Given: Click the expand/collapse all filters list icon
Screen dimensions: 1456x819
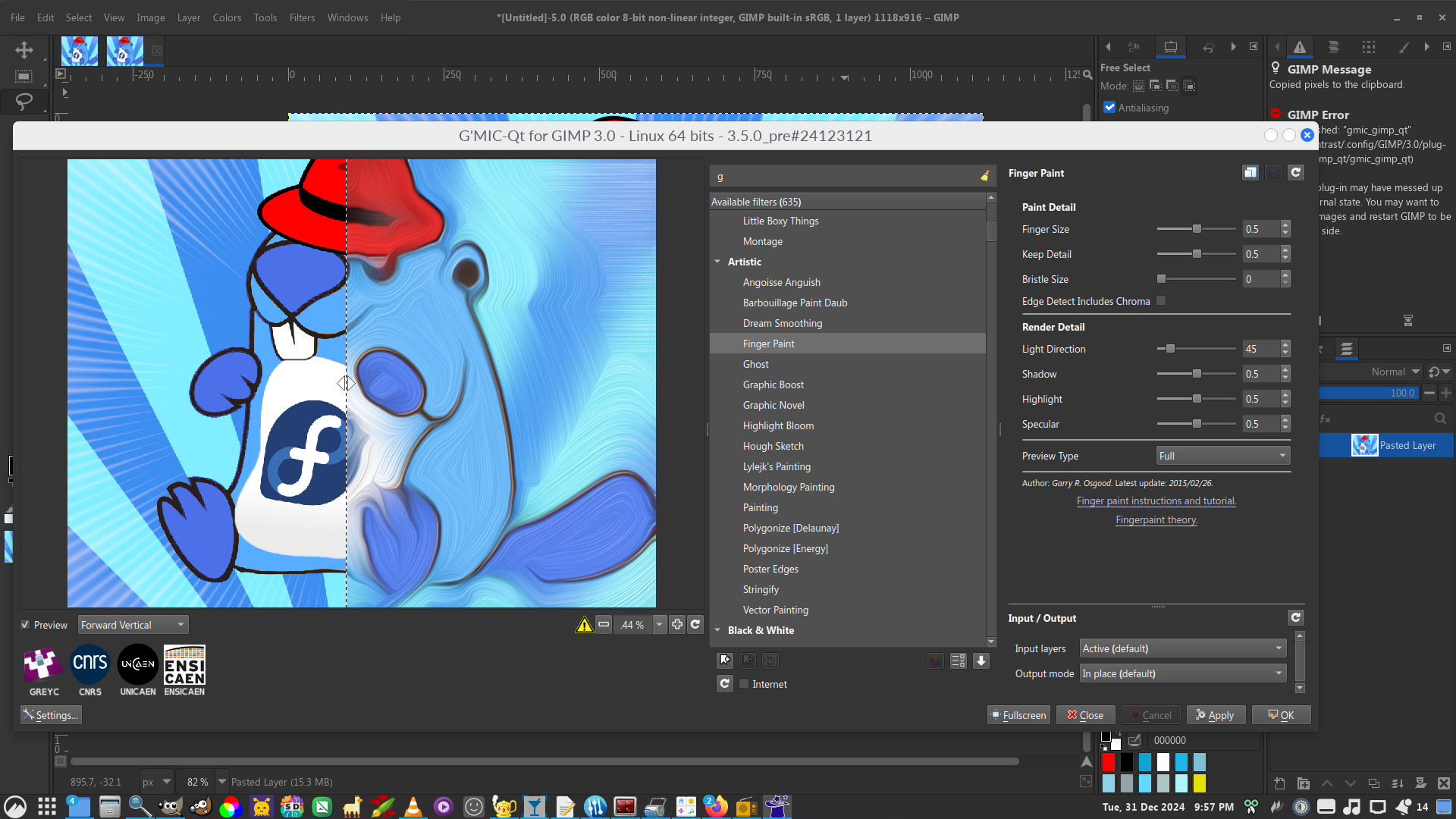Looking at the screenshot, I should [x=959, y=661].
